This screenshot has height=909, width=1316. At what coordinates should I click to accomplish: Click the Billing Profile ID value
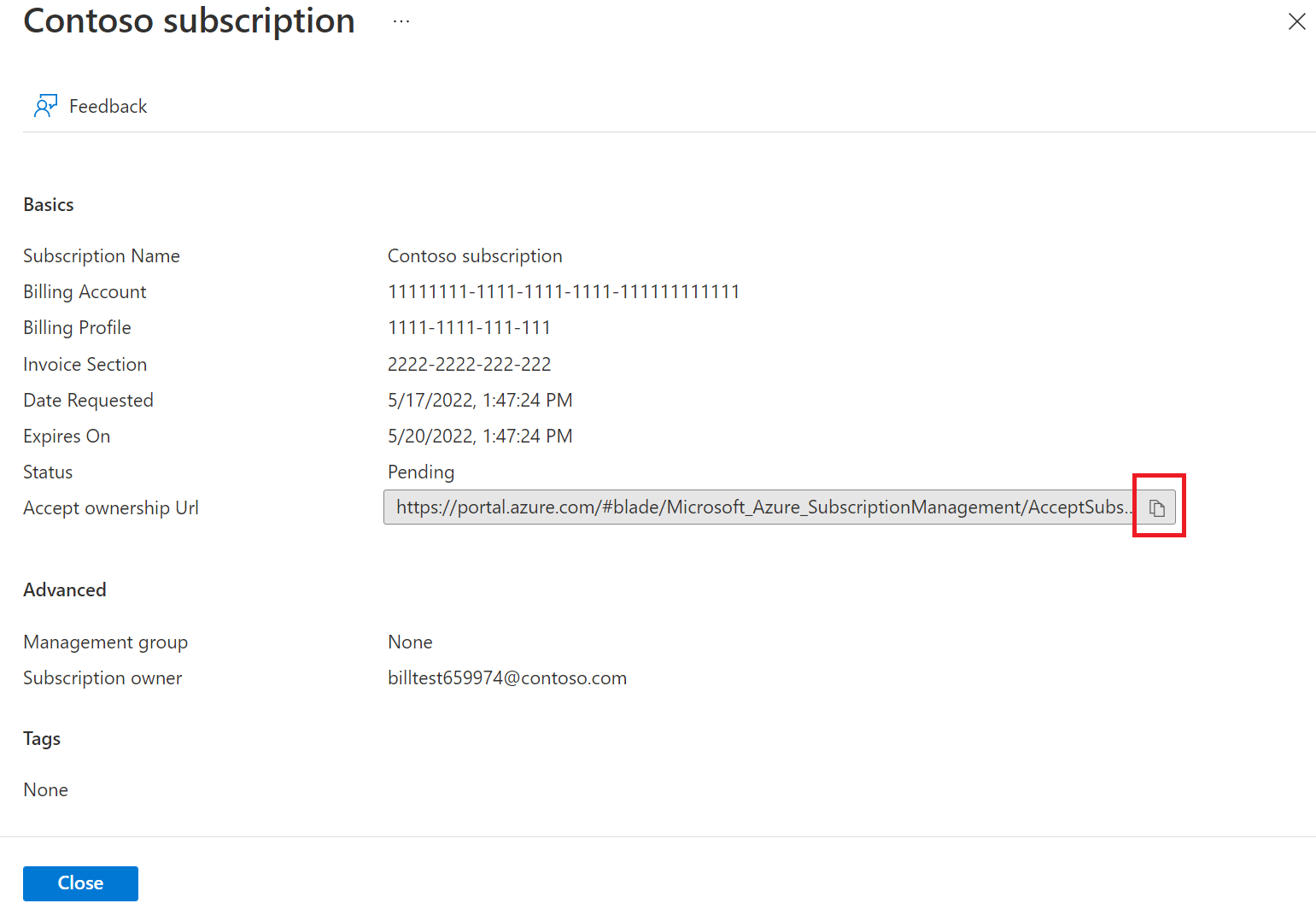coord(469,327)
